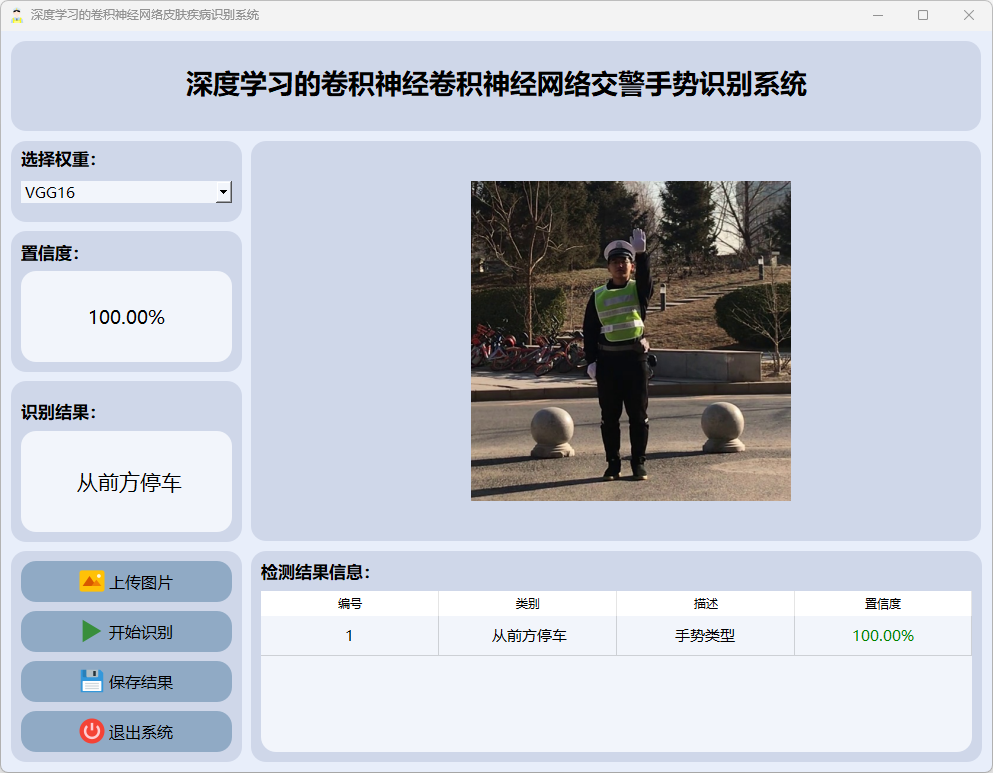Select table cell with number 1
Screen dimensions: 993x773
tap(350, 636)
